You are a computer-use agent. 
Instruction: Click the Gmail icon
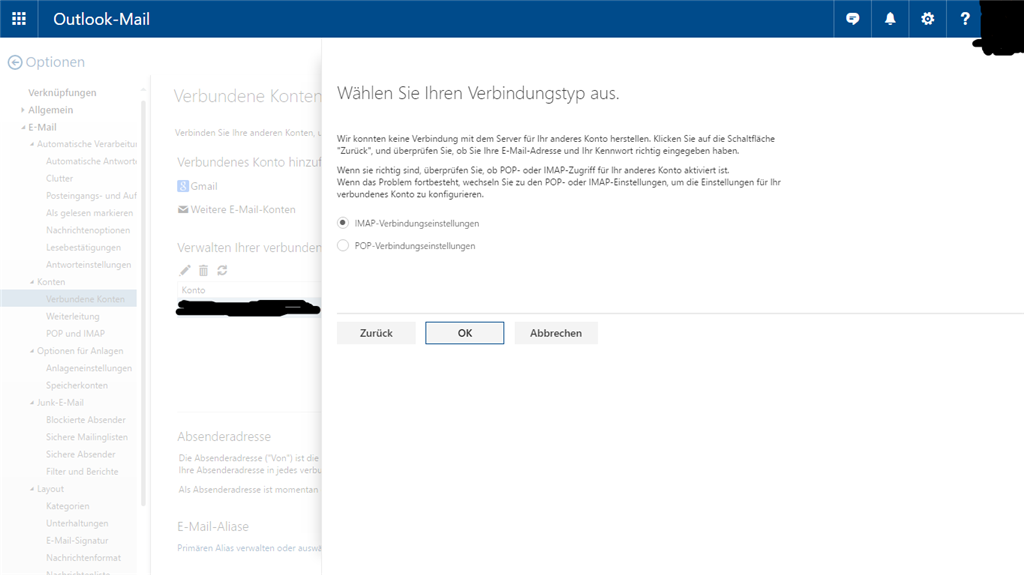183,186
